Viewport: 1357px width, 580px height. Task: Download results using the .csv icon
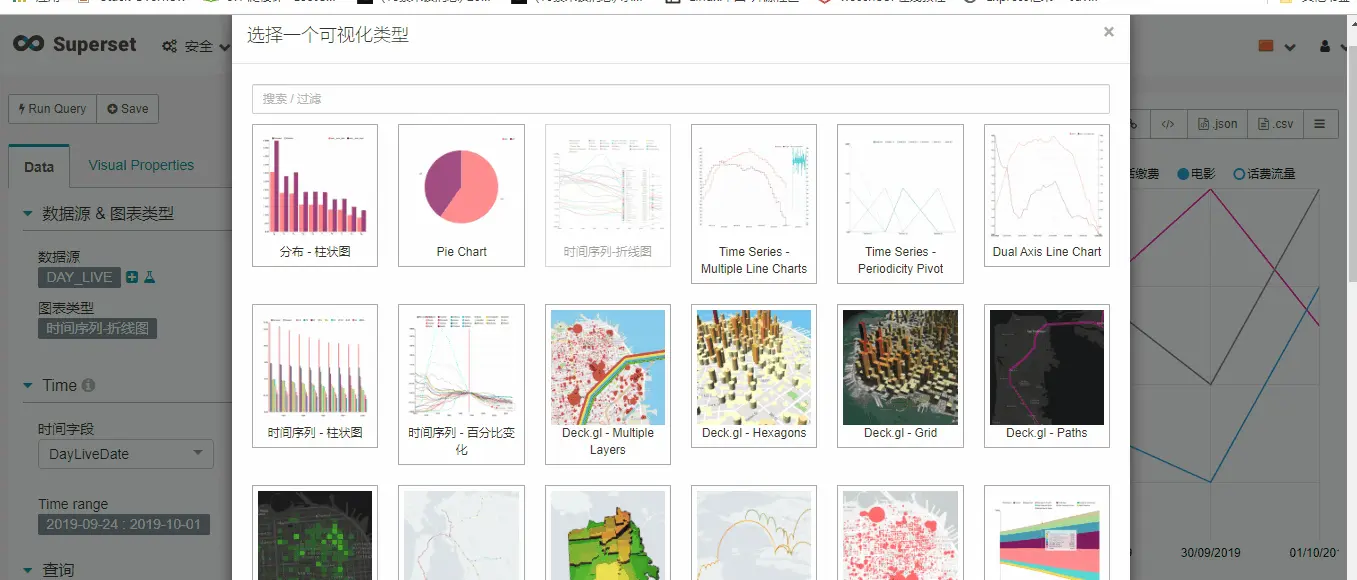pyautogui.click(x=1275, y=123)
